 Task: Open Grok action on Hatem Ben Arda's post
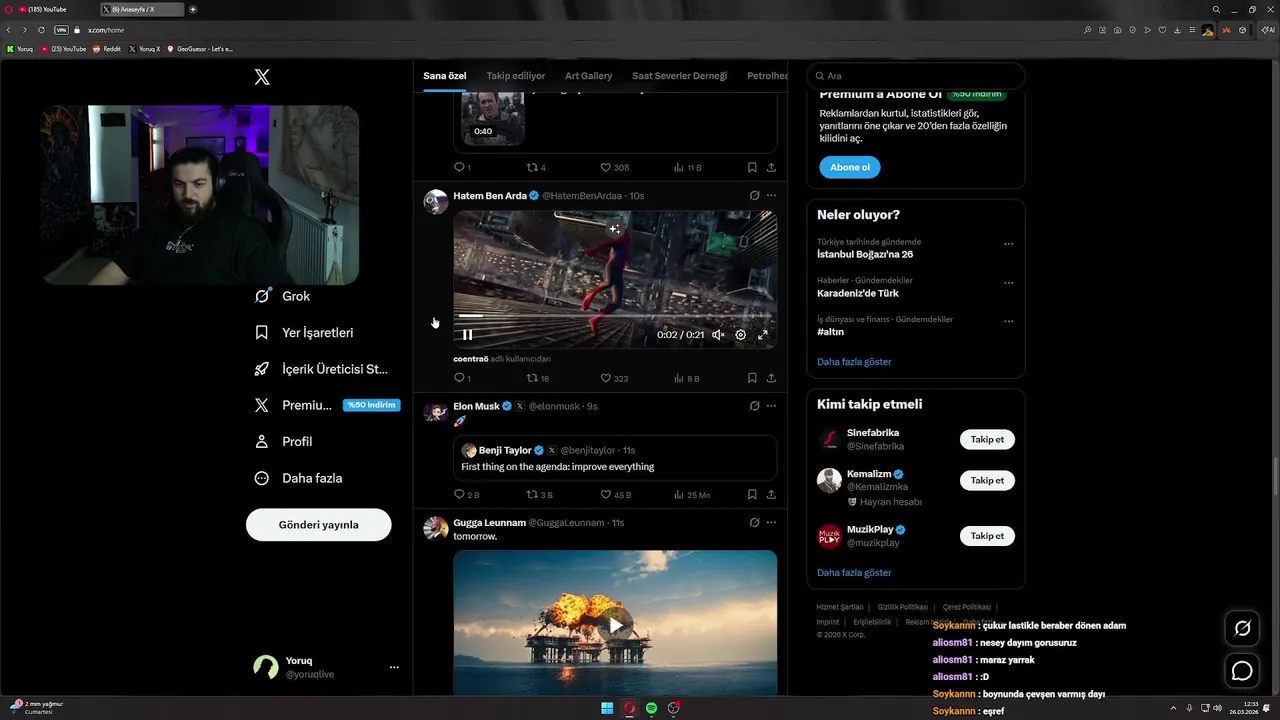[x=754, y=196]
